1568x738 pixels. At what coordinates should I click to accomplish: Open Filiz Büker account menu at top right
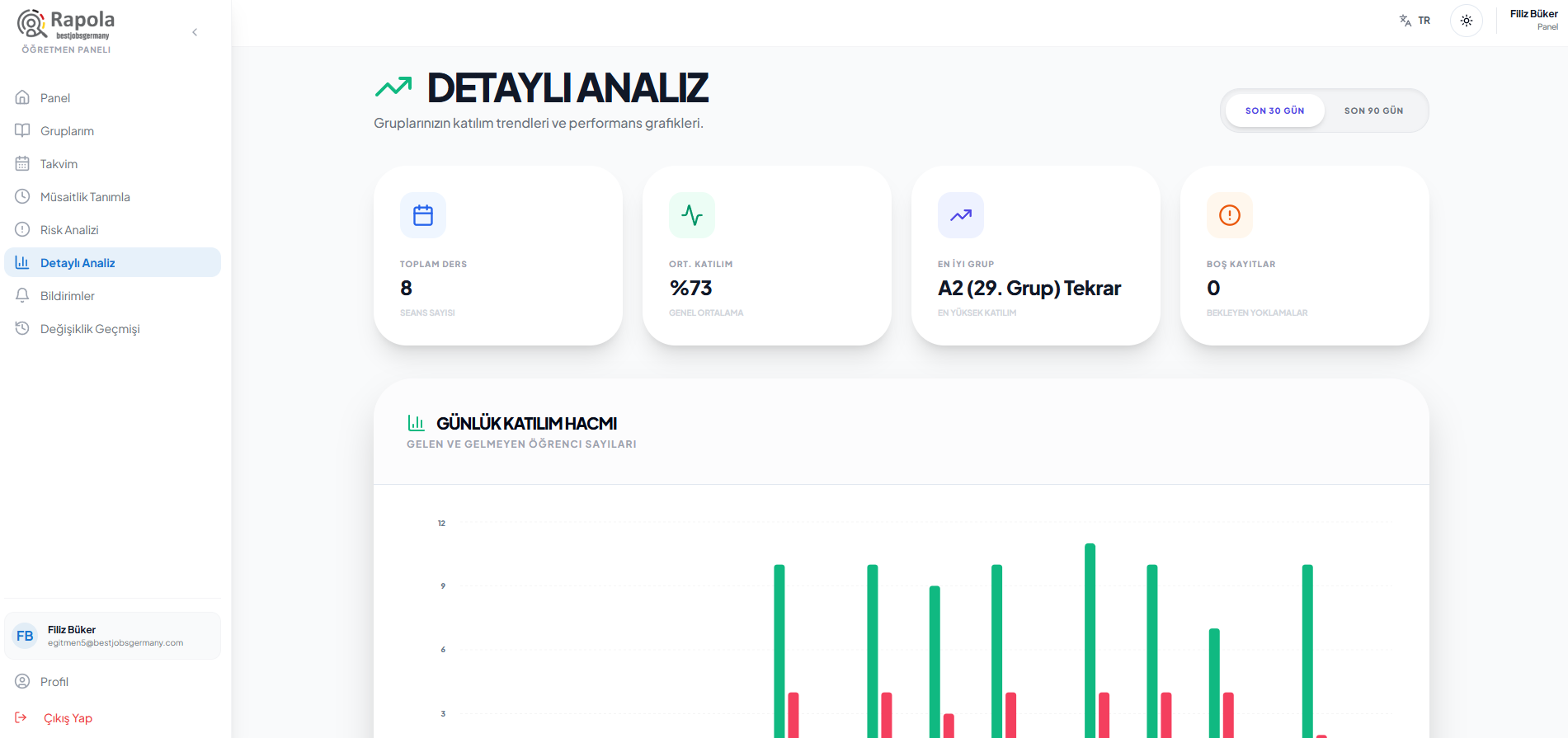coord(1533,20)
